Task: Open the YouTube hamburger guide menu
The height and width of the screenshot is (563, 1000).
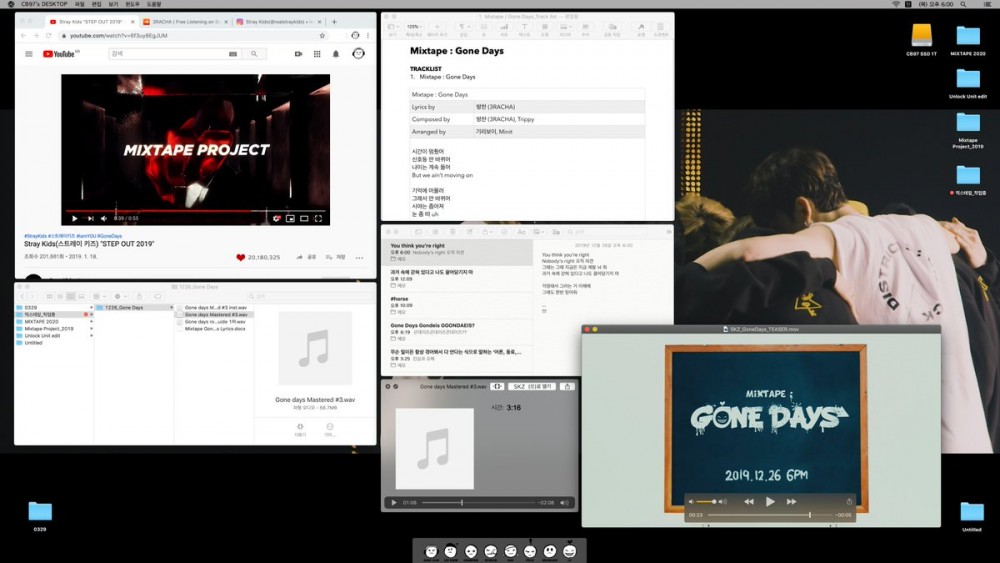Action: point(29,54)
